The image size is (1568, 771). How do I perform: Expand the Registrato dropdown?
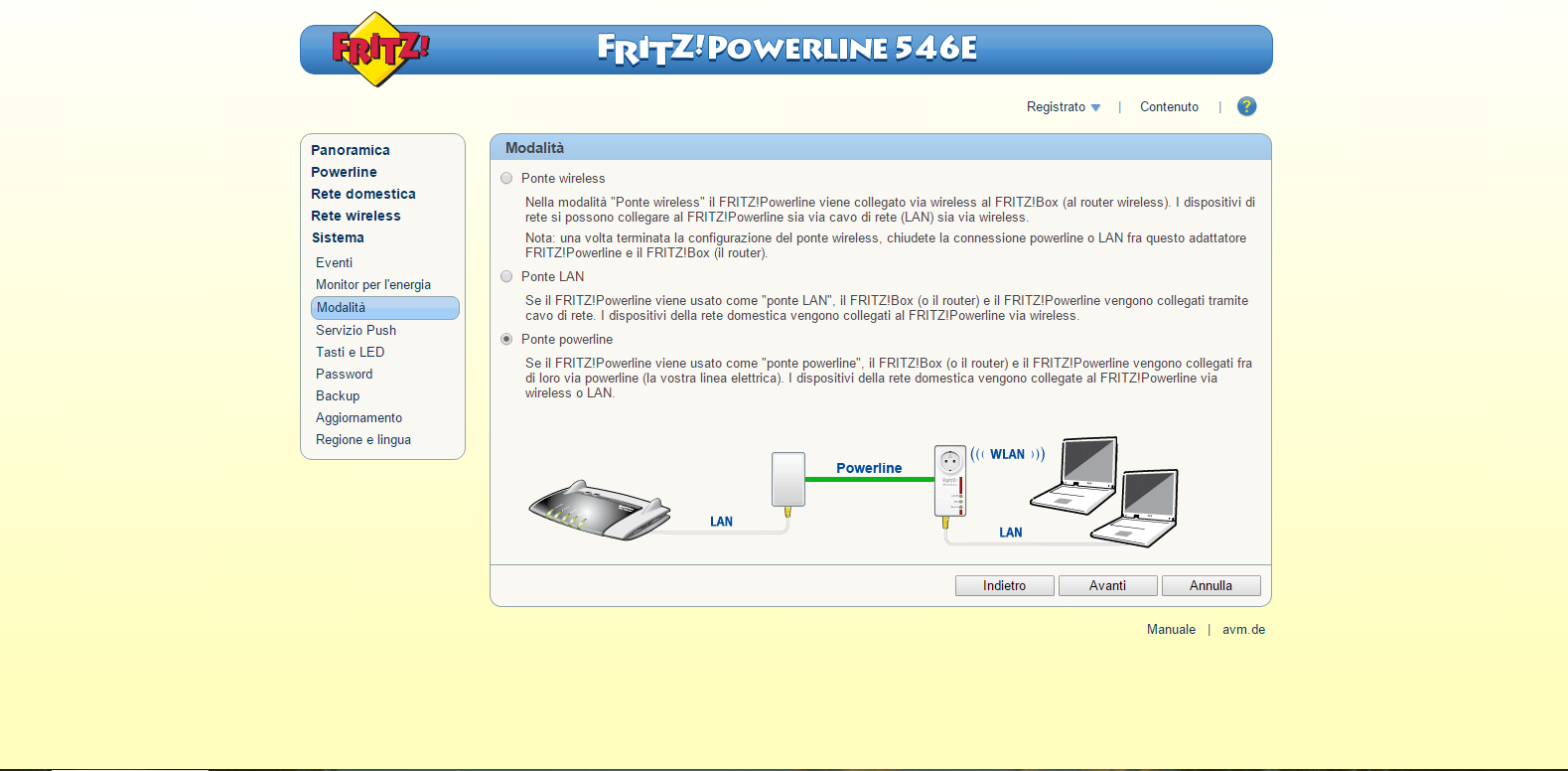1063,107
